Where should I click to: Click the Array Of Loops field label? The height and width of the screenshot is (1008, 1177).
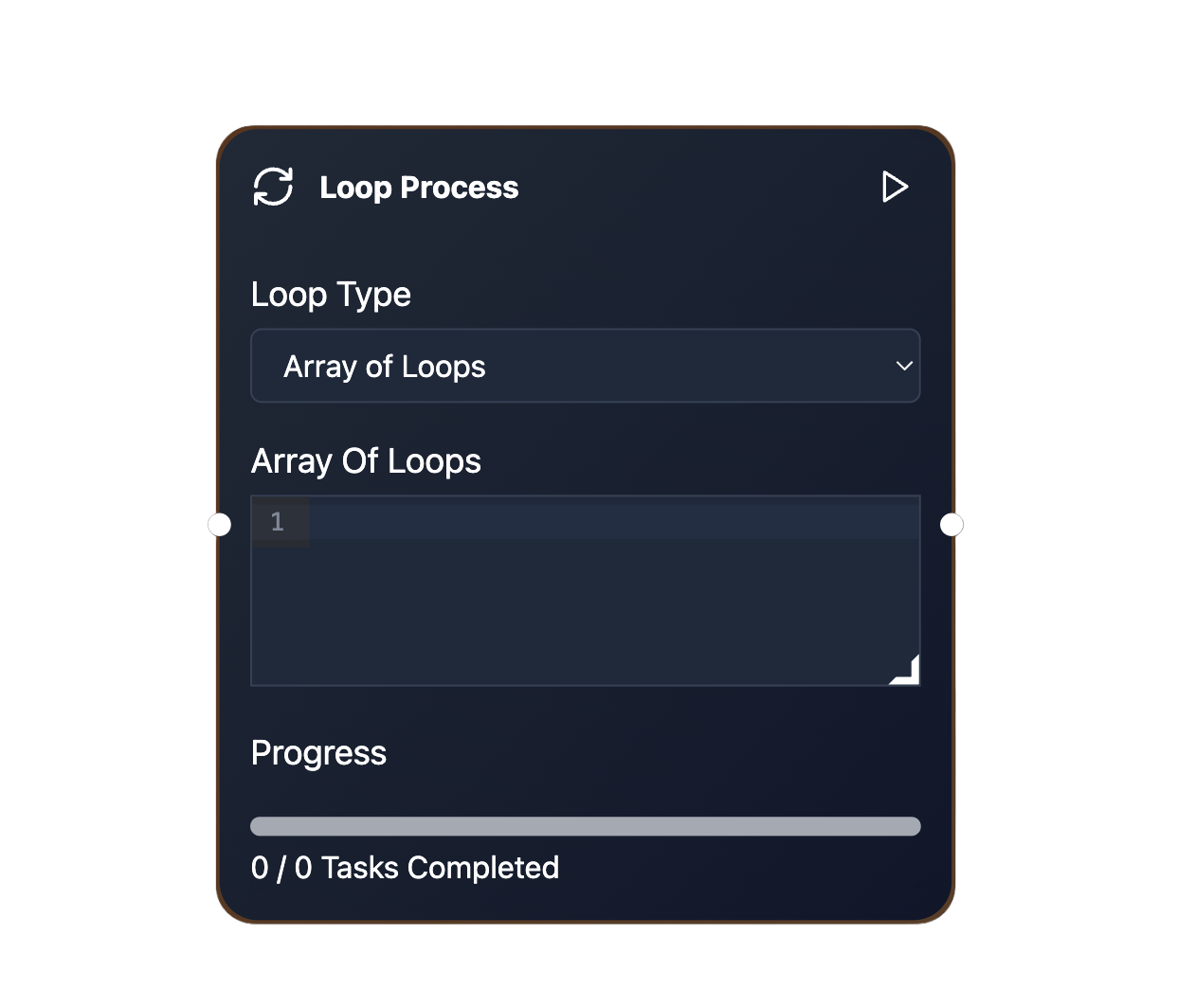click(366, 461)
